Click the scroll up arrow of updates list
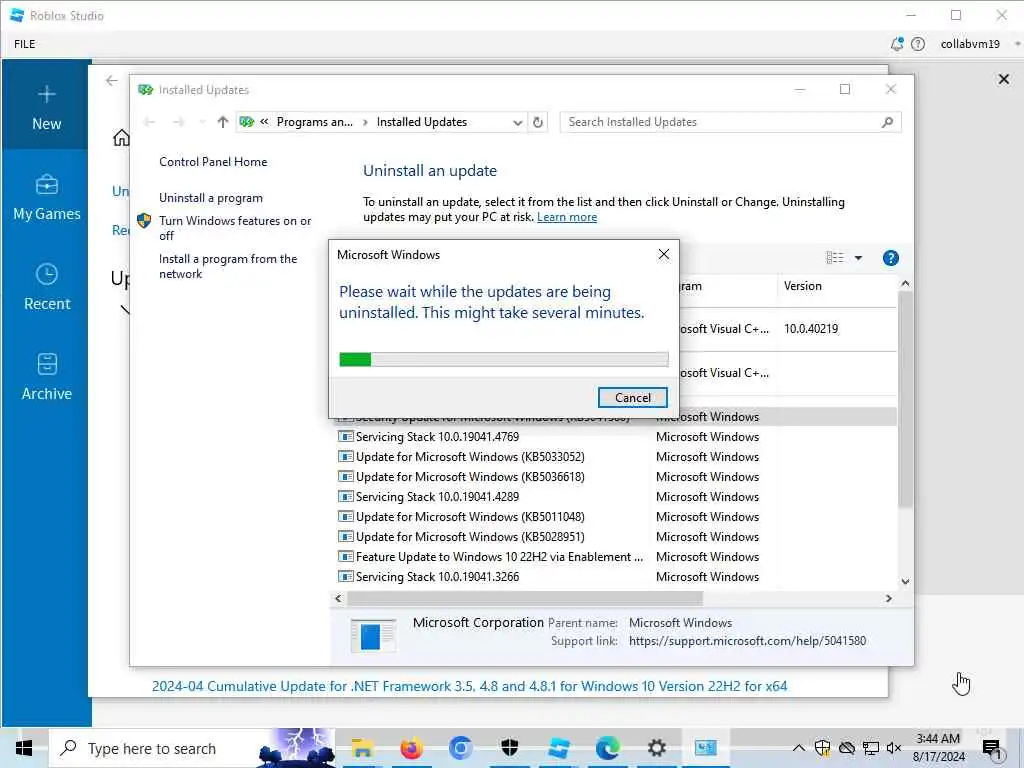Image resolution: width=1024 pixels, height=768 pixels. tap(905, 283)
